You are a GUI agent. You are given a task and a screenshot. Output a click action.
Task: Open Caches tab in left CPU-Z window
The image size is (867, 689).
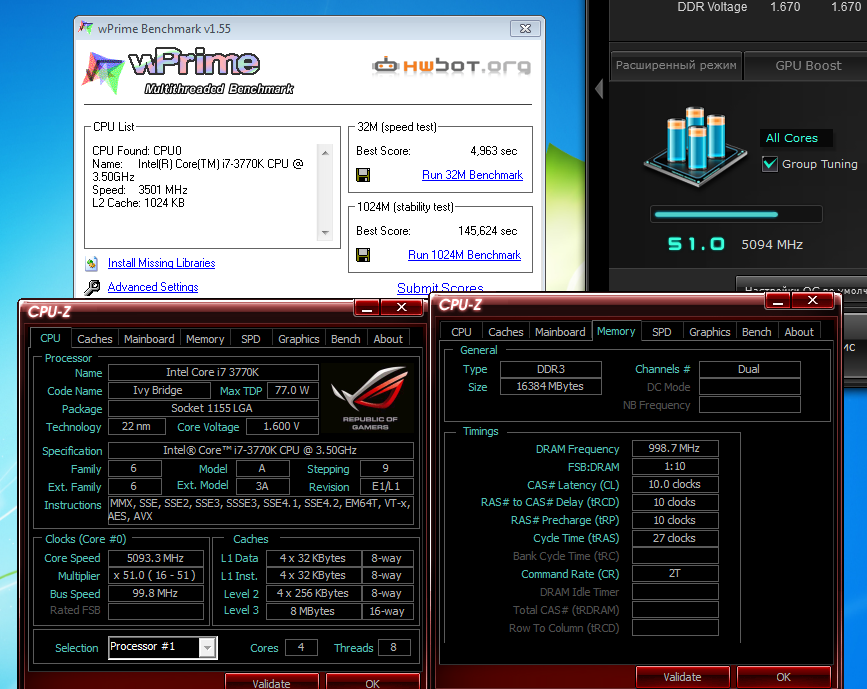(x=95, y=338)
